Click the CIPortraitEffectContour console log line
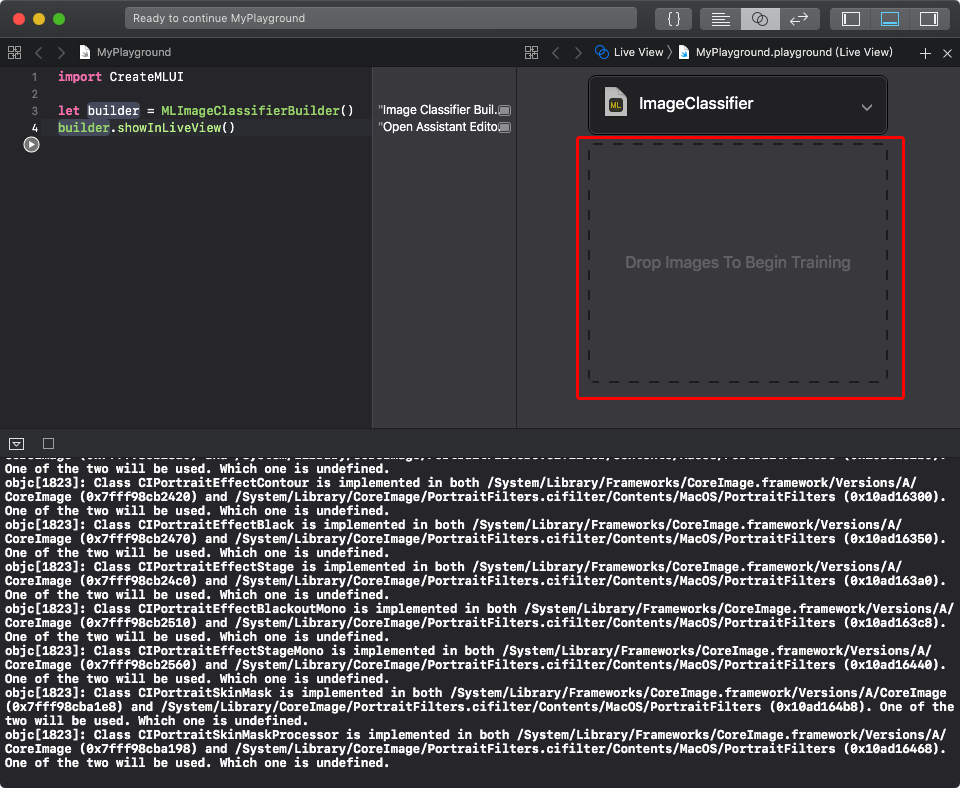This screenshot has height=788, width=960. point(476,497)
